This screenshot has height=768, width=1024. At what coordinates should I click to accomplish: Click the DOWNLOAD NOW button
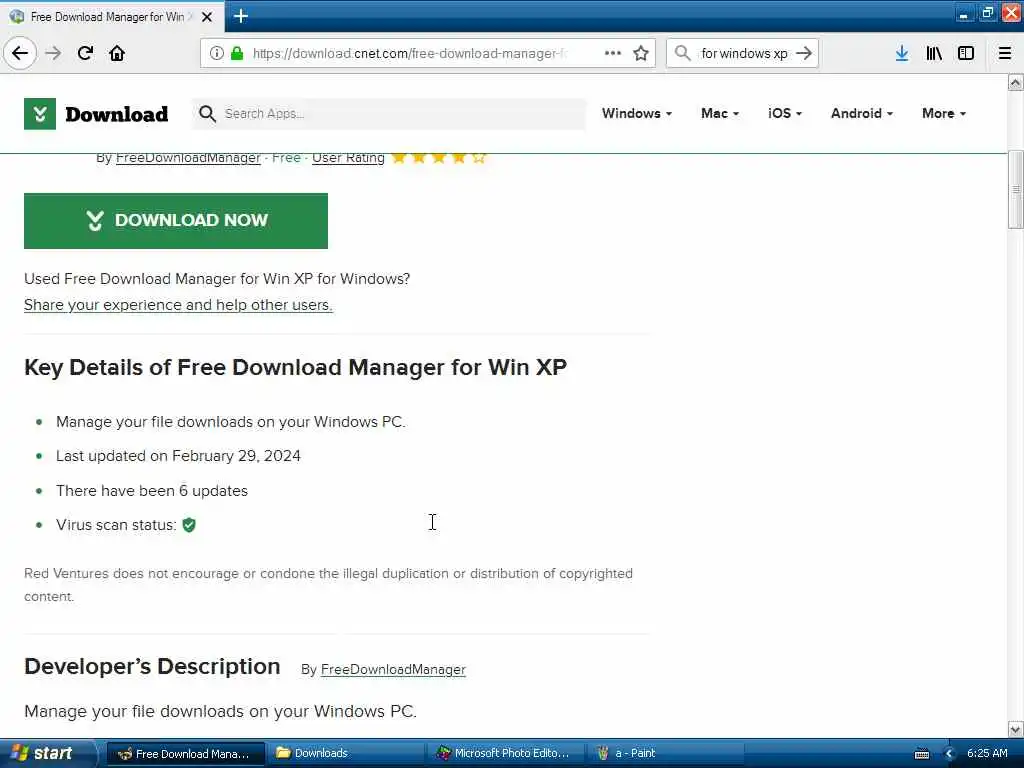point(176,221)
